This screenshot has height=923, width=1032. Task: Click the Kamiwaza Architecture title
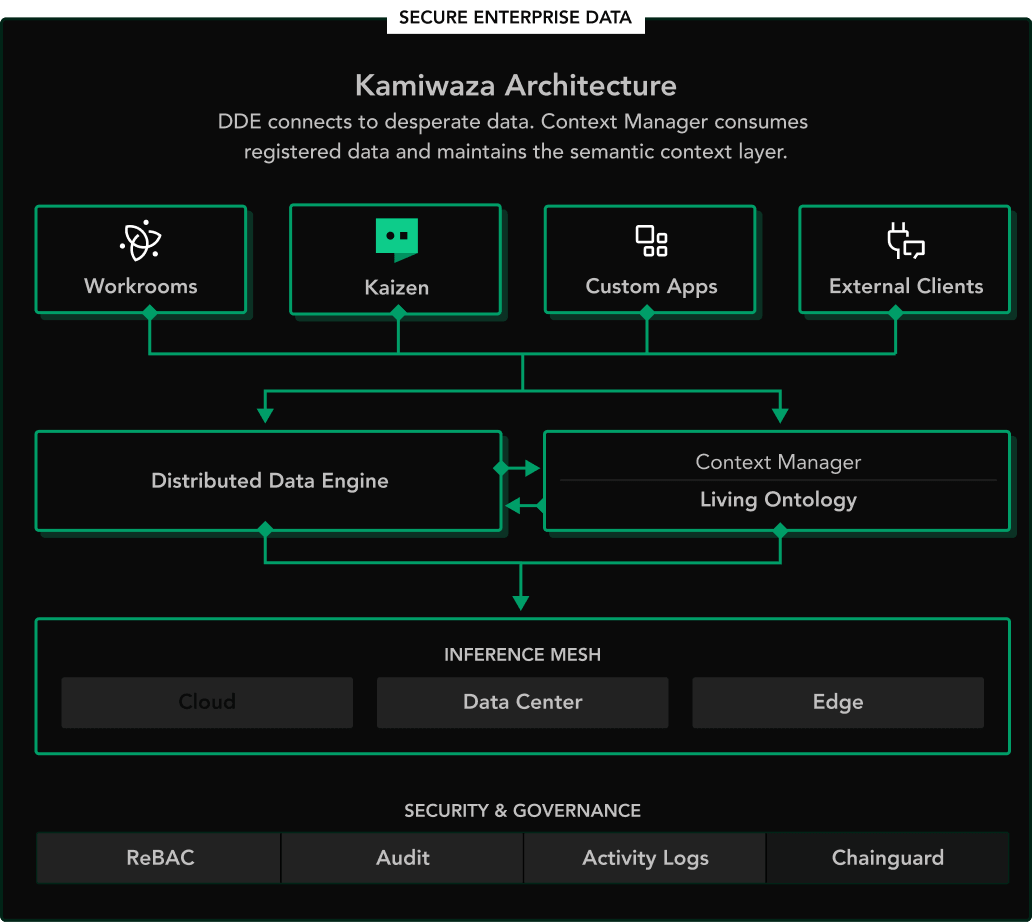click(x=516, y=86)
